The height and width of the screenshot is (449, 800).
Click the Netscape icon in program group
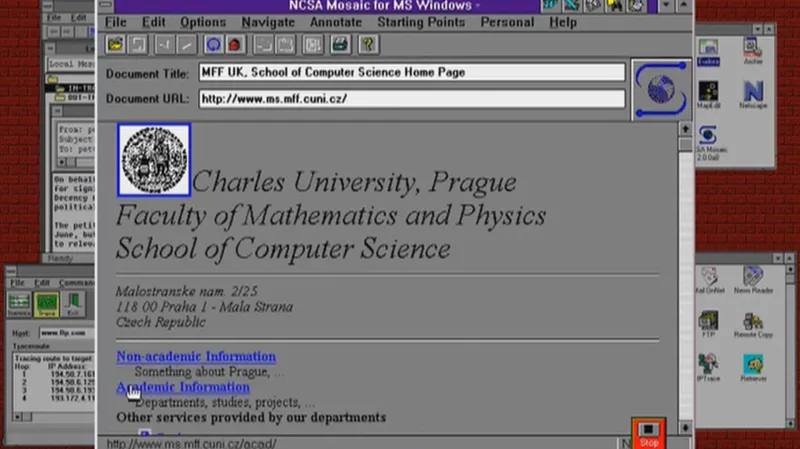pyautogui.click(x=753, y=95)
